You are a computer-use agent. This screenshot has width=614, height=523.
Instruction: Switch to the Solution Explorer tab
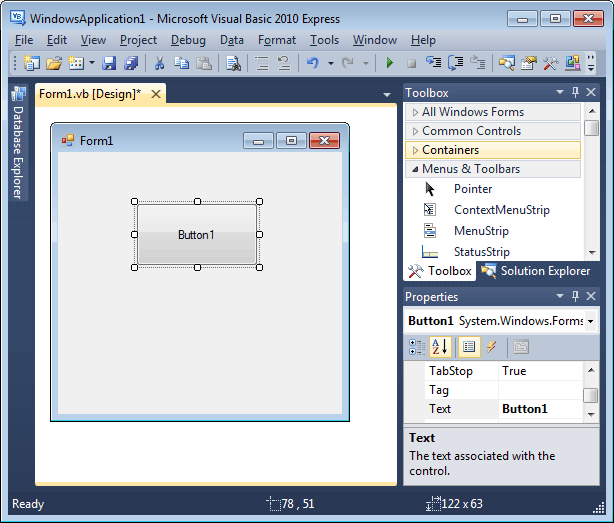[536, 271]
